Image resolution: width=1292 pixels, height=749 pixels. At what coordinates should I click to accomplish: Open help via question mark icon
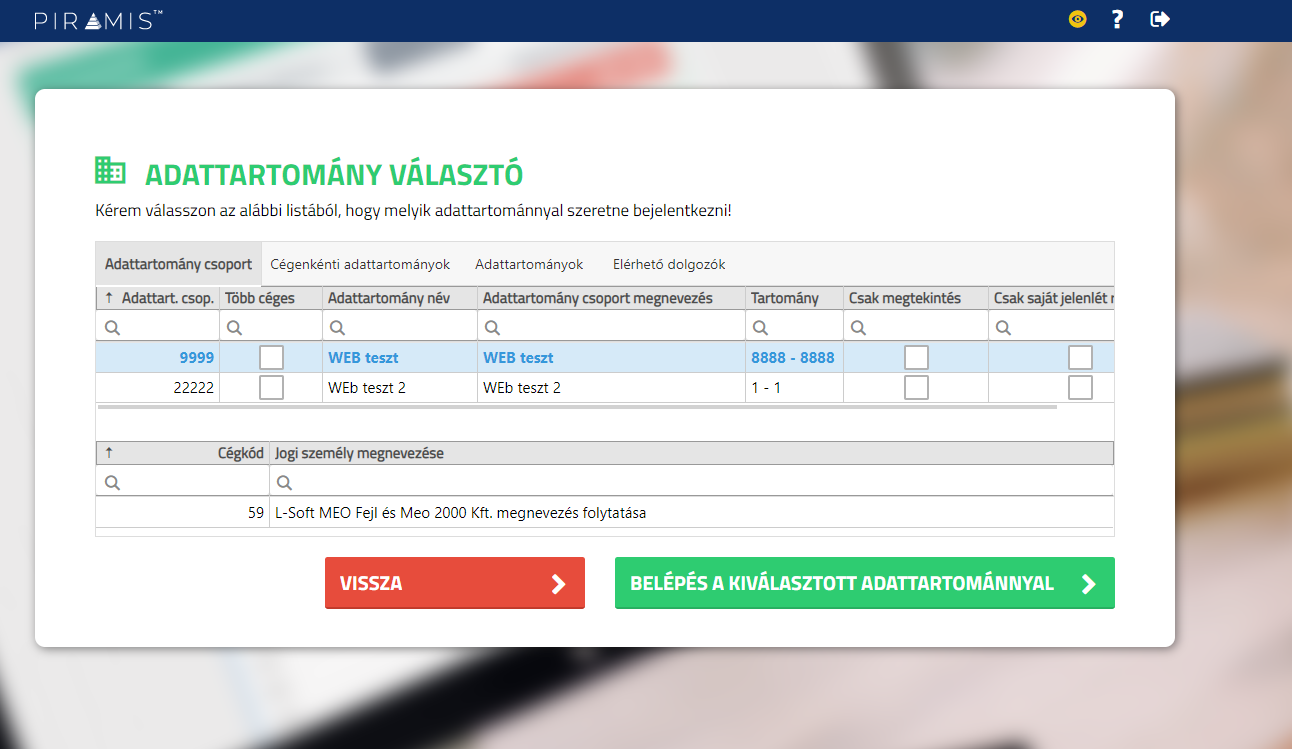(1118, 19)
